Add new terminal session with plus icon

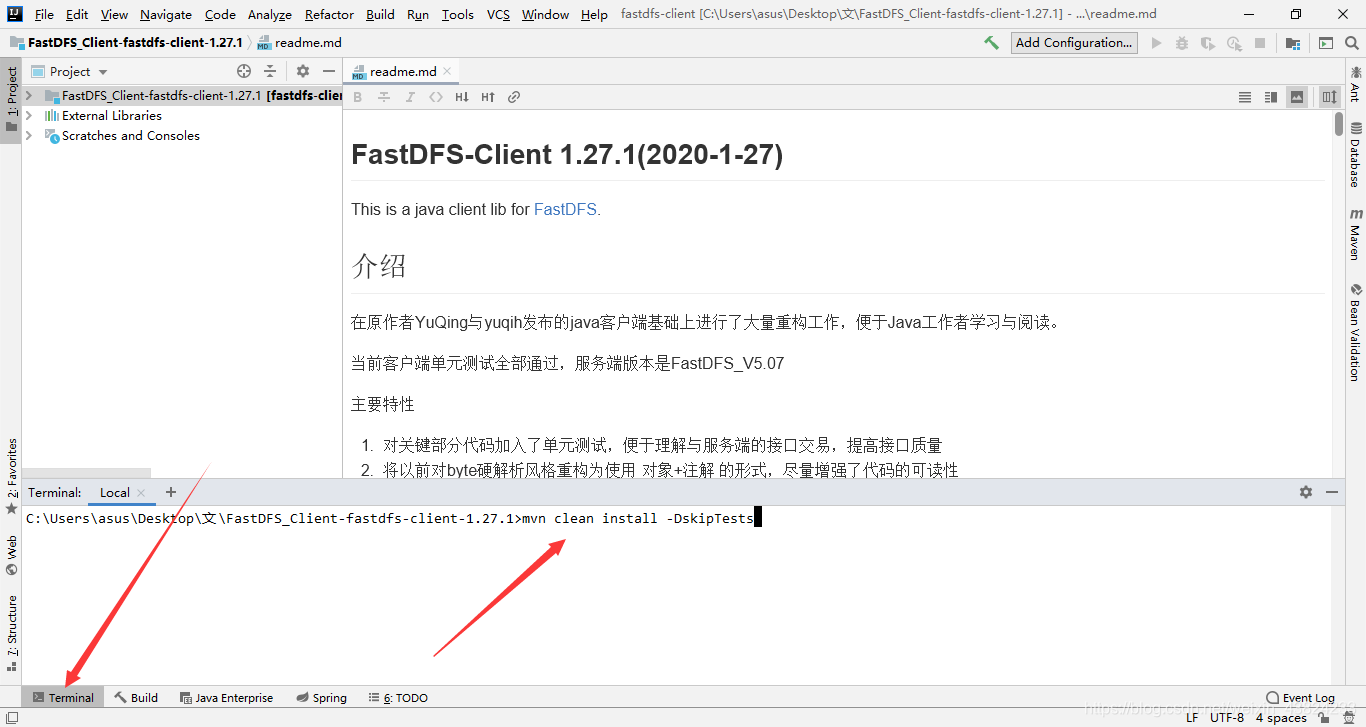tap(171, 492)
